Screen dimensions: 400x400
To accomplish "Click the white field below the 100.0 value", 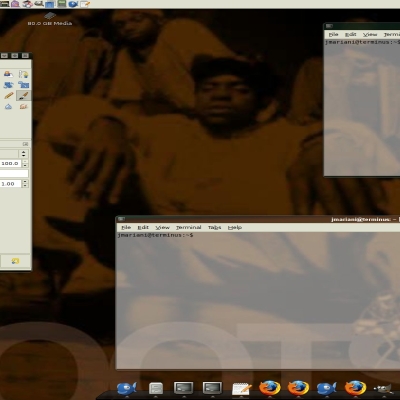I will (14, 174).
